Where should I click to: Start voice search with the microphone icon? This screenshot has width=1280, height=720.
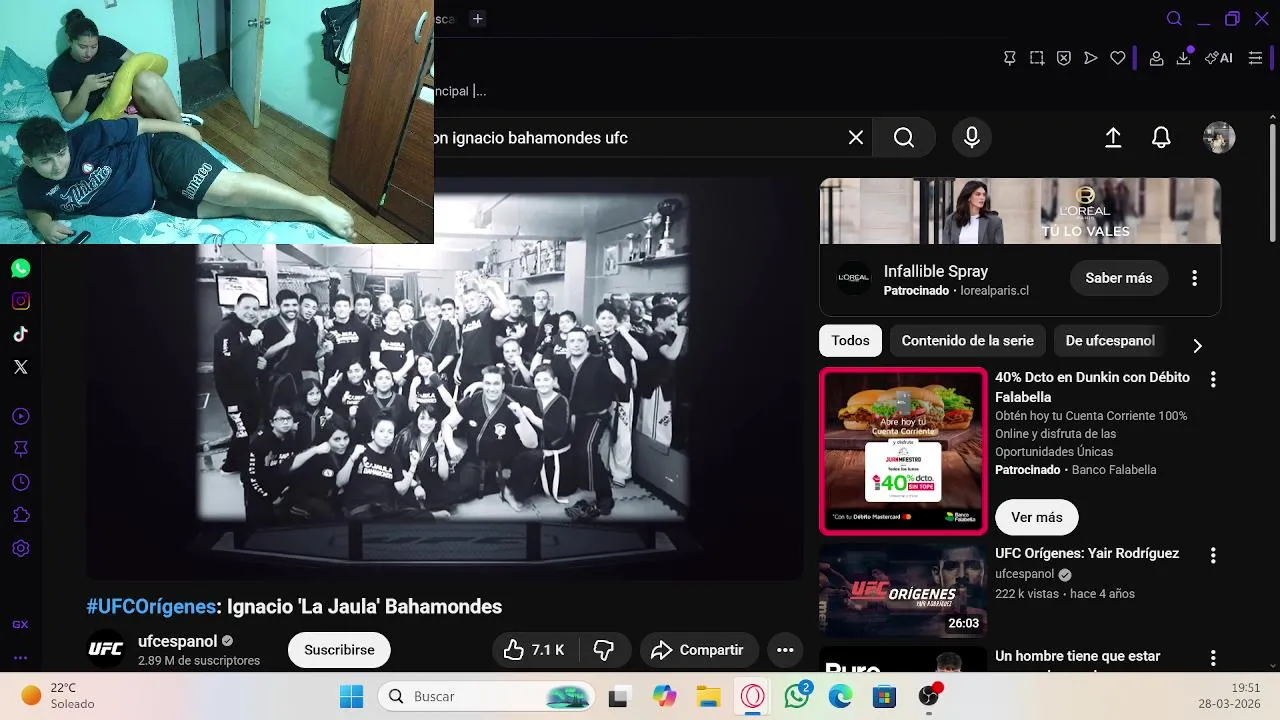972,138
